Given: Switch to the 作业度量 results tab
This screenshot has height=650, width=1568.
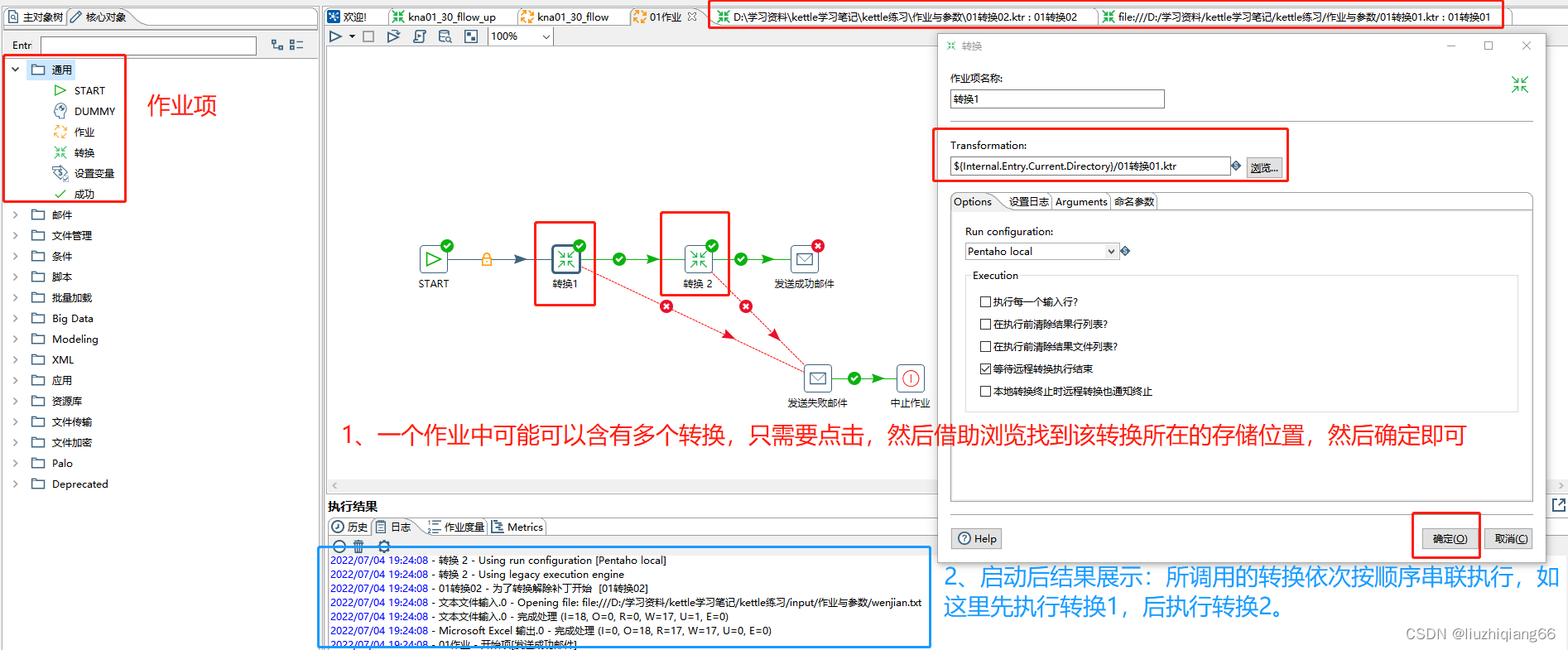Looking at the screenshot, I should click(456, 527).
